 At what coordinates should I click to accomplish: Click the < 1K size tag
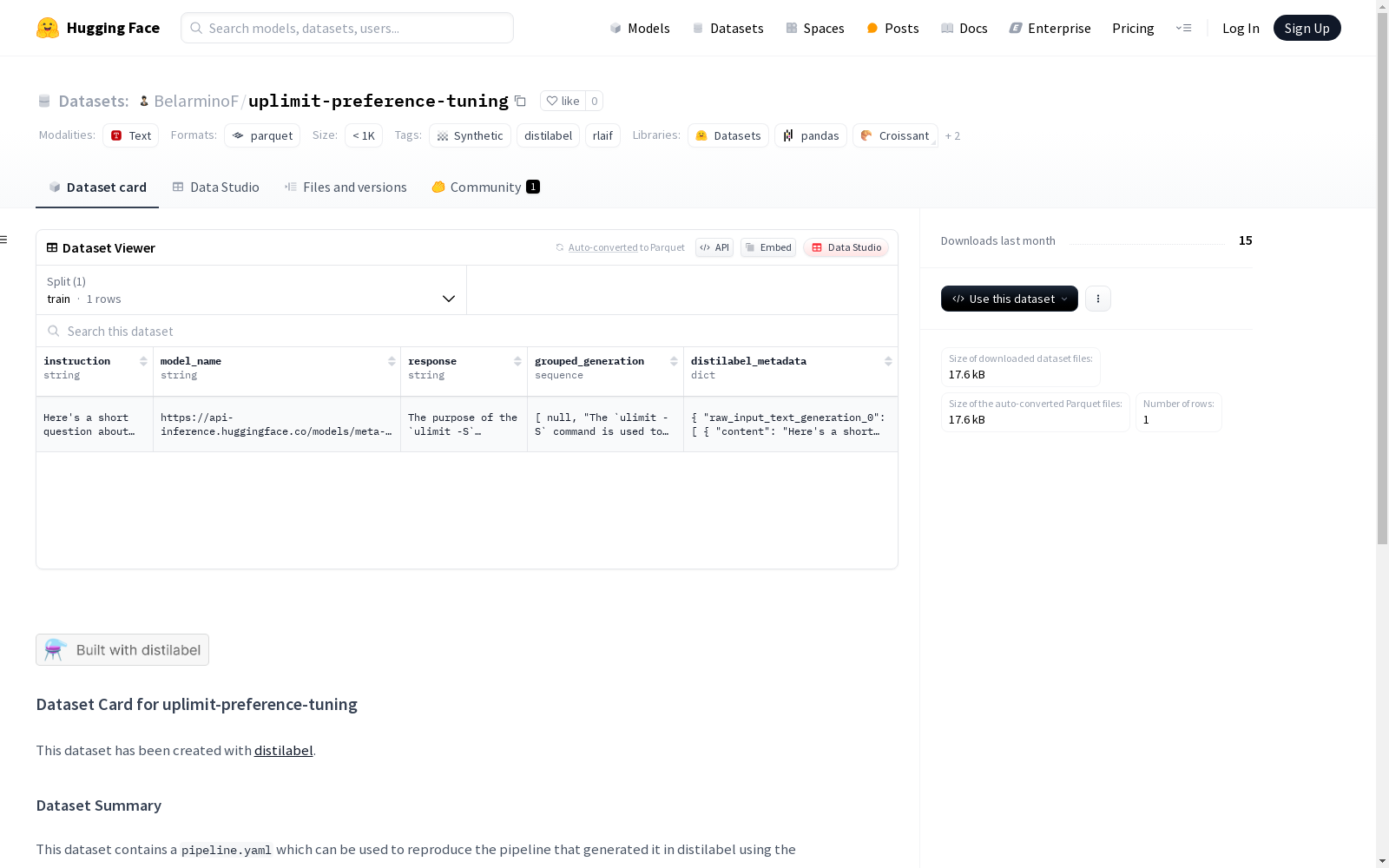pos(364,135)
